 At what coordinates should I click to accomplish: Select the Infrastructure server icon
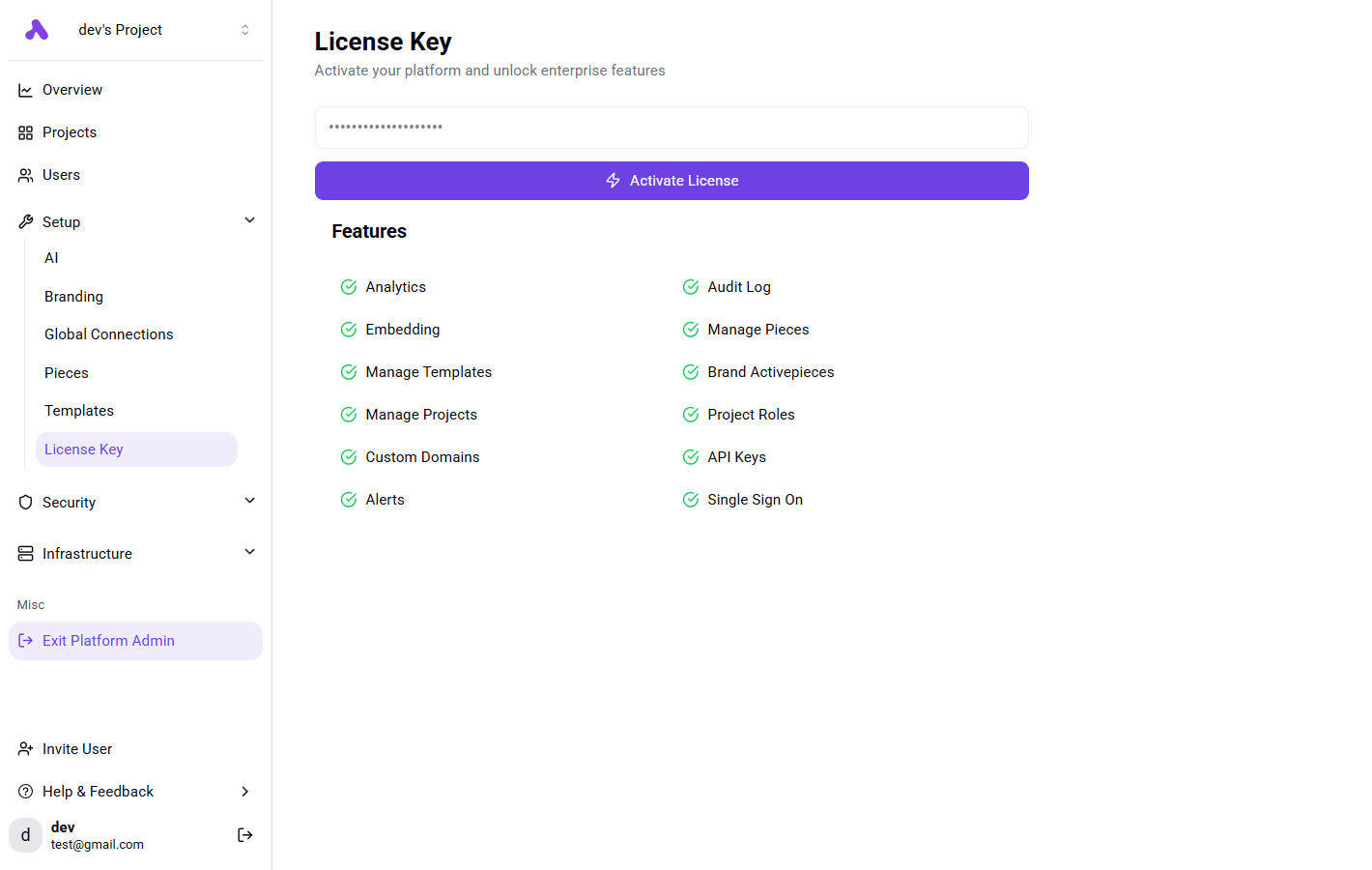click(25, 552)
